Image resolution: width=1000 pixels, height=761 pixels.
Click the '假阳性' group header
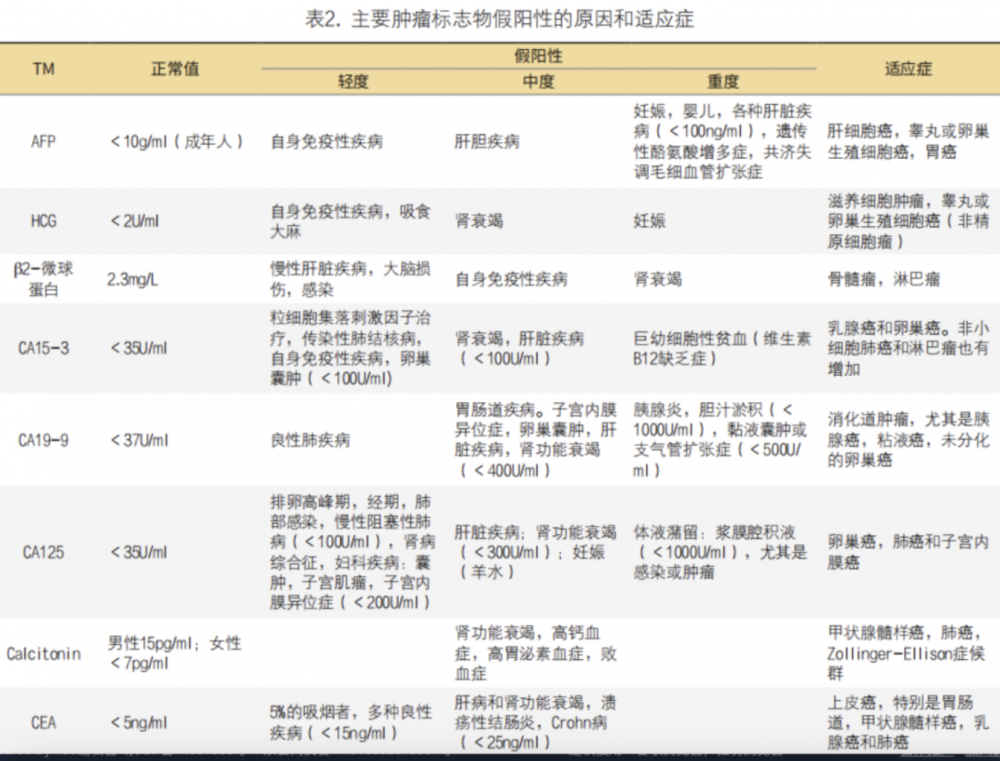(538, 56)
